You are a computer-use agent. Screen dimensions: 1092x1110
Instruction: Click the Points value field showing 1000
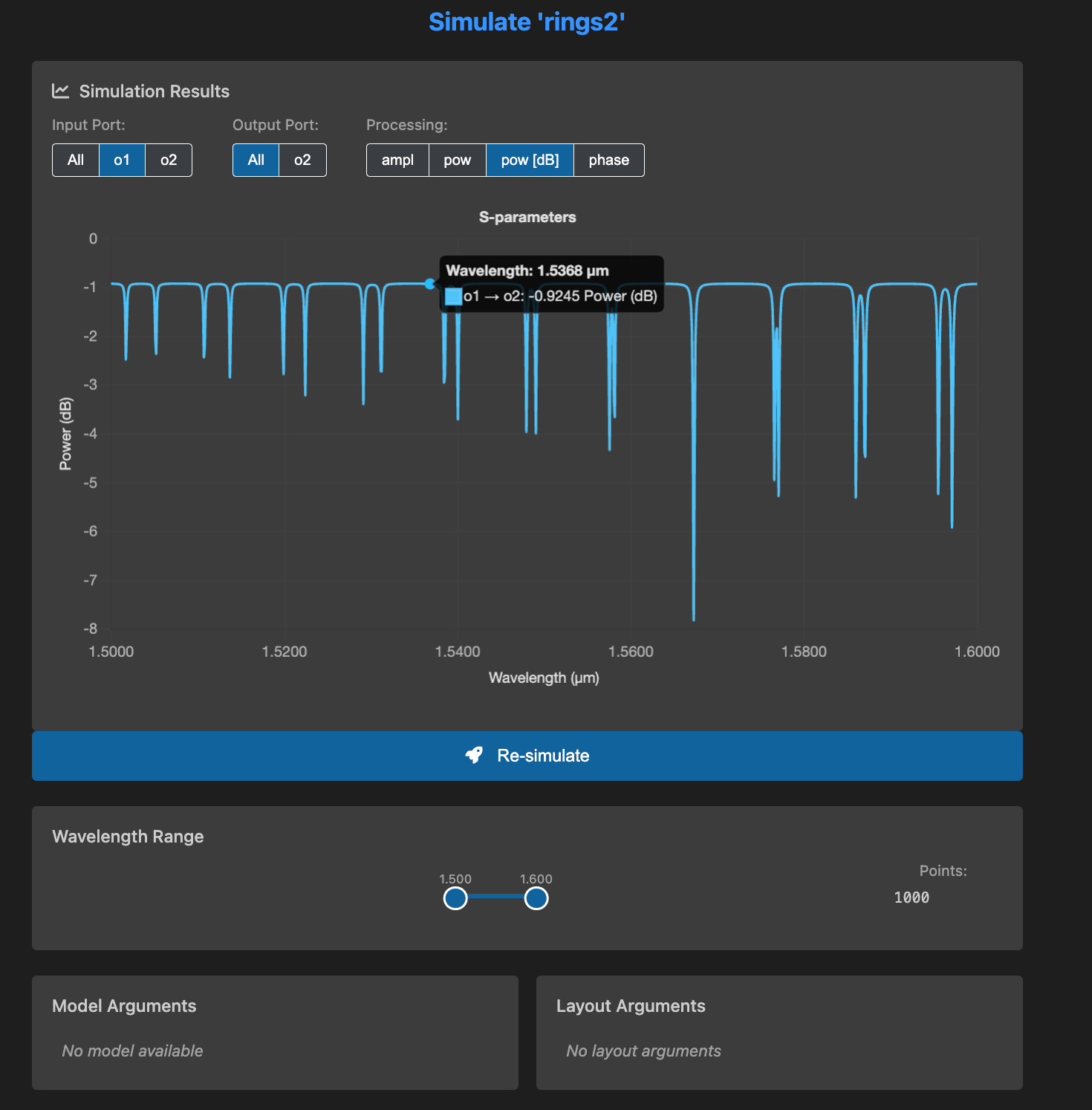tap(911, 898)
